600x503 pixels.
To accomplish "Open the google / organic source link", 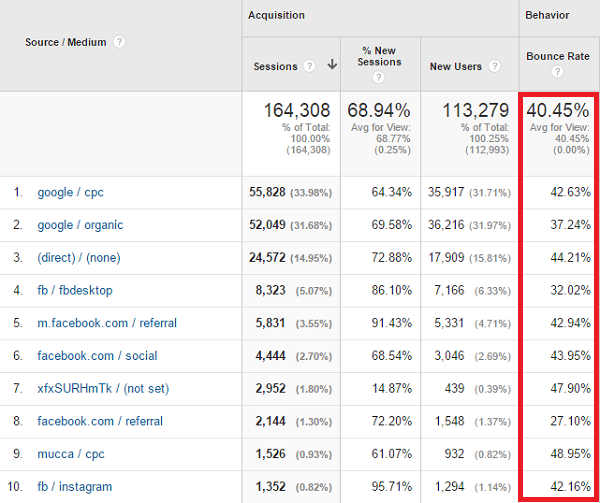I will click(x=80, y=225).
